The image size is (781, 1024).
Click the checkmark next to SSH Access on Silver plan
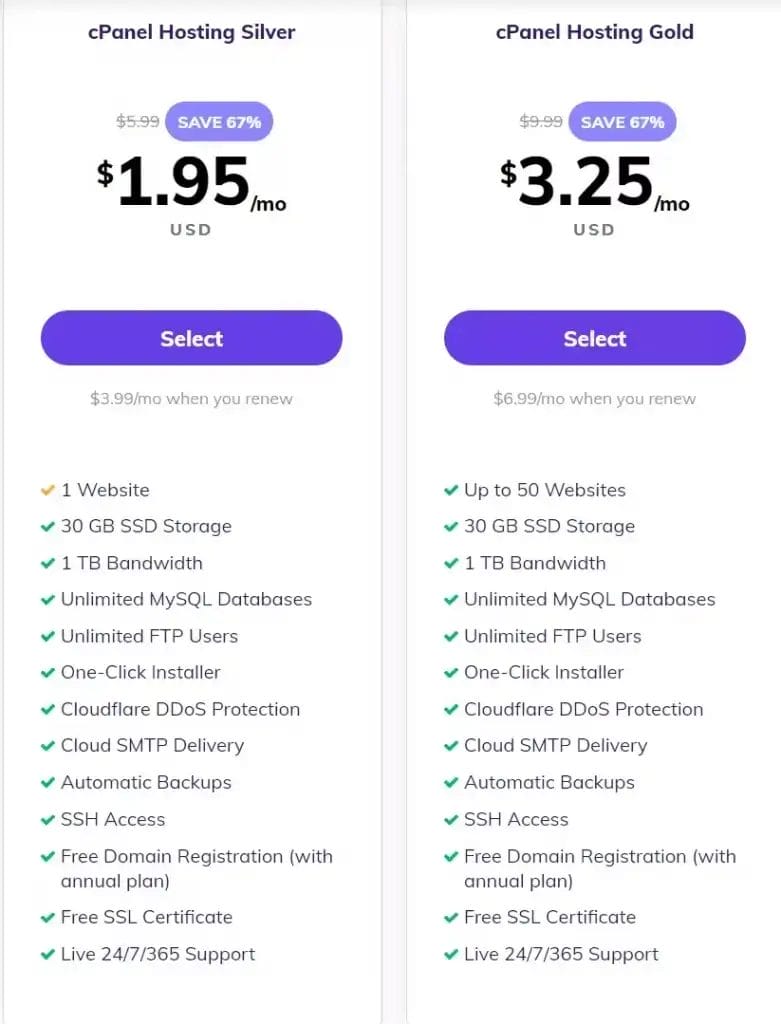(x=48, y=819)
